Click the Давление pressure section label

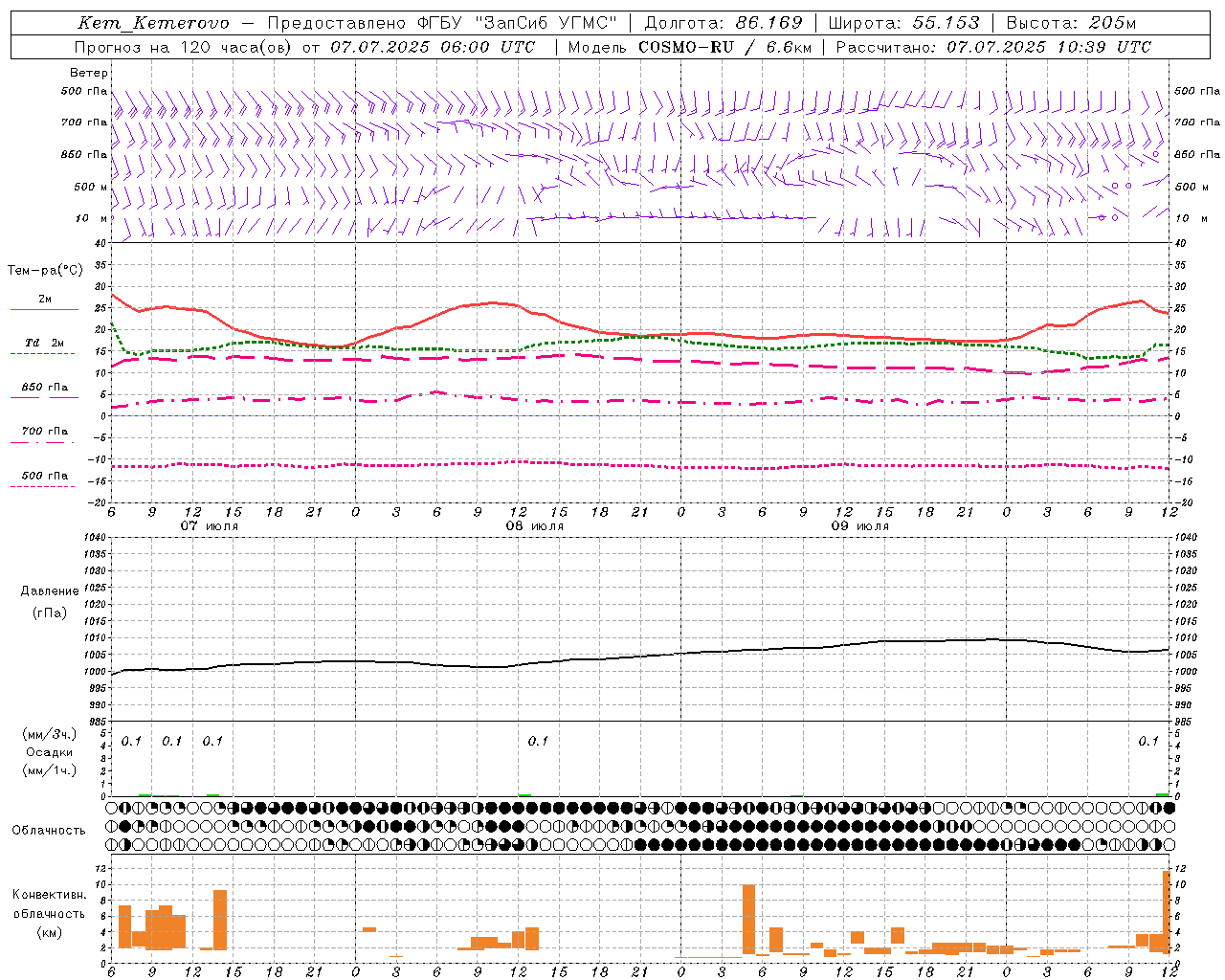point(50,591)
